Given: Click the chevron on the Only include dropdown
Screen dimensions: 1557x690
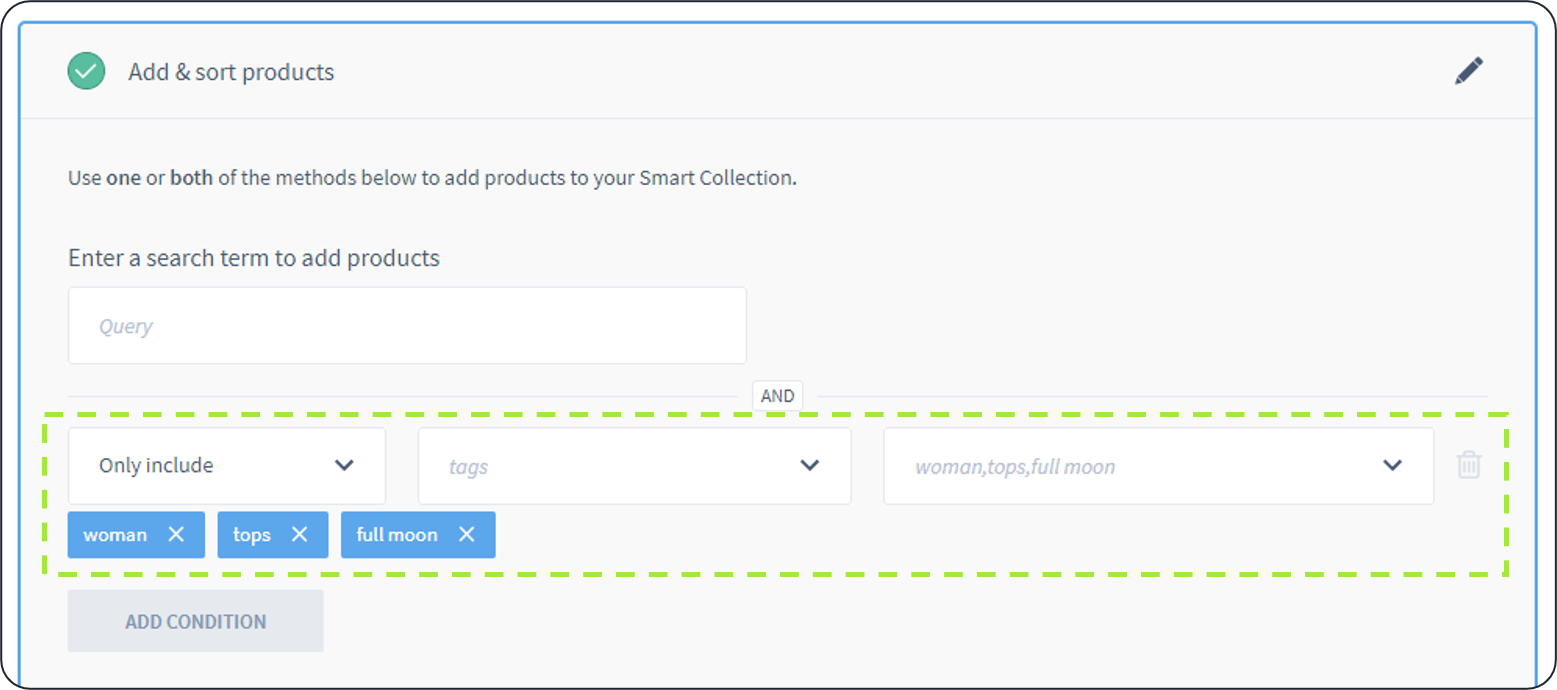Looking at the screenshot, I should pyautogui.click(x=345, y=465).
